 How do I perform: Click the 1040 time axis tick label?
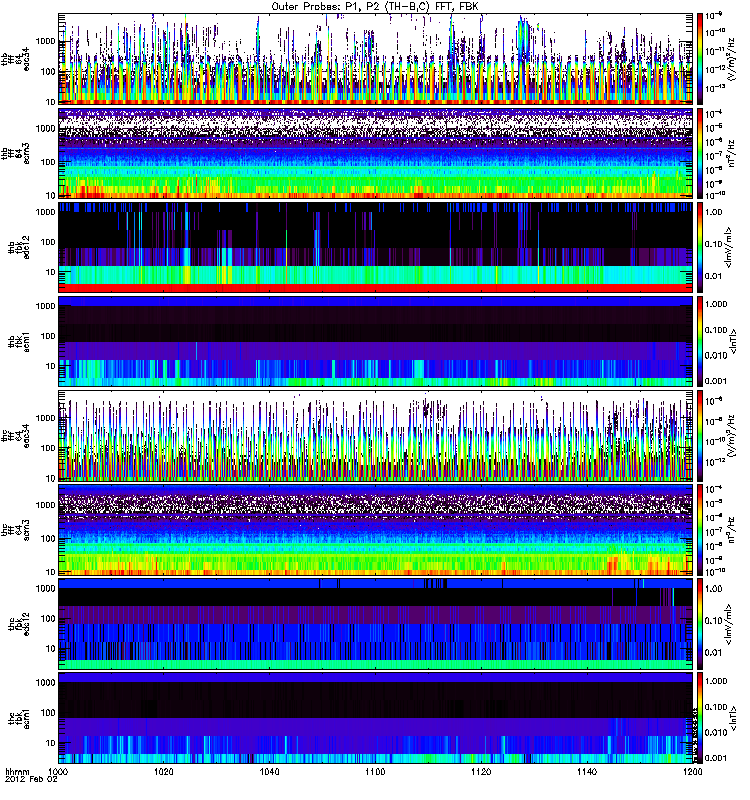(x=269, y=771)
